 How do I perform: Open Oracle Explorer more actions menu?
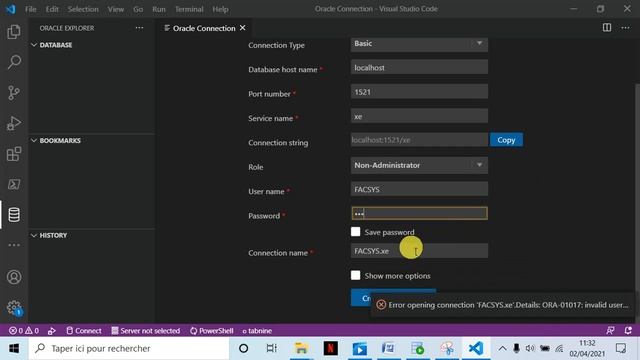click(139, 28)
